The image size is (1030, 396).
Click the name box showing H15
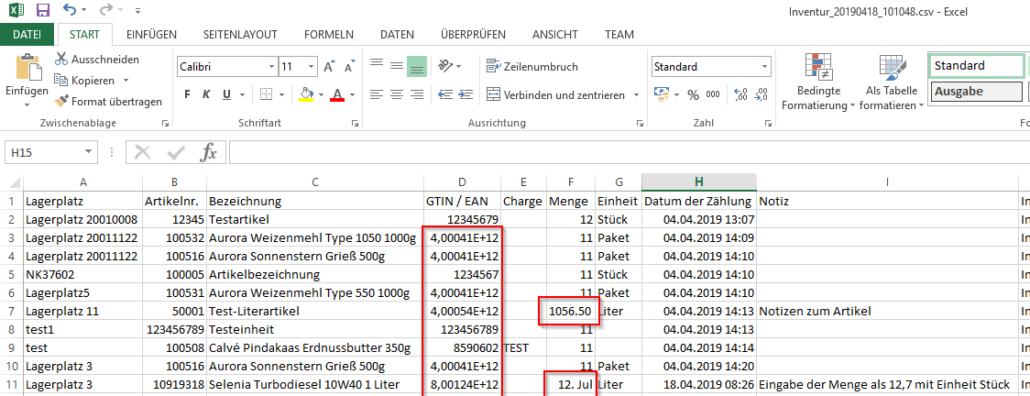pos(51,152)
